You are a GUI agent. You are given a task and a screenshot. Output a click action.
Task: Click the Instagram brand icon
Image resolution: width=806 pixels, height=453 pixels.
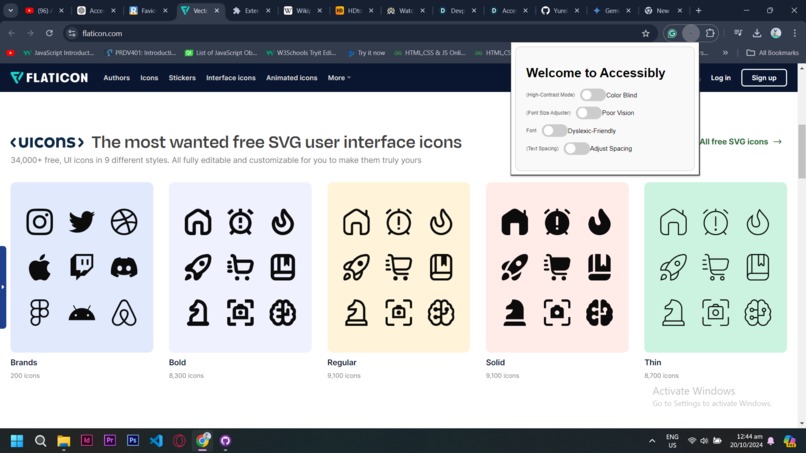pyautogui.click(x=40, y=222)
